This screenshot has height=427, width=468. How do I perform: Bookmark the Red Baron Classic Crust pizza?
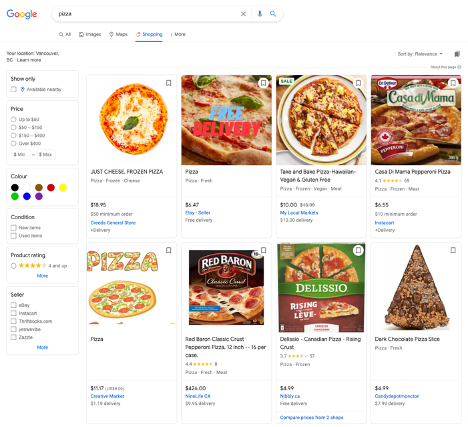pos(263,250)
